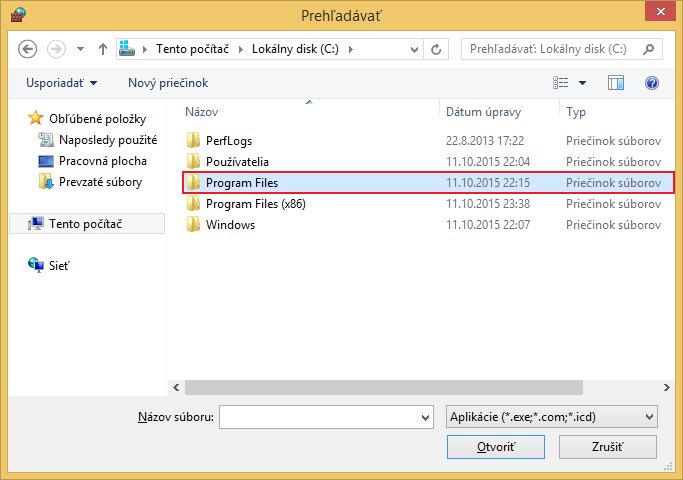Screen dimensions: 683x480
Task: Click the Používatelia folder icon
Action: [193, 161]
